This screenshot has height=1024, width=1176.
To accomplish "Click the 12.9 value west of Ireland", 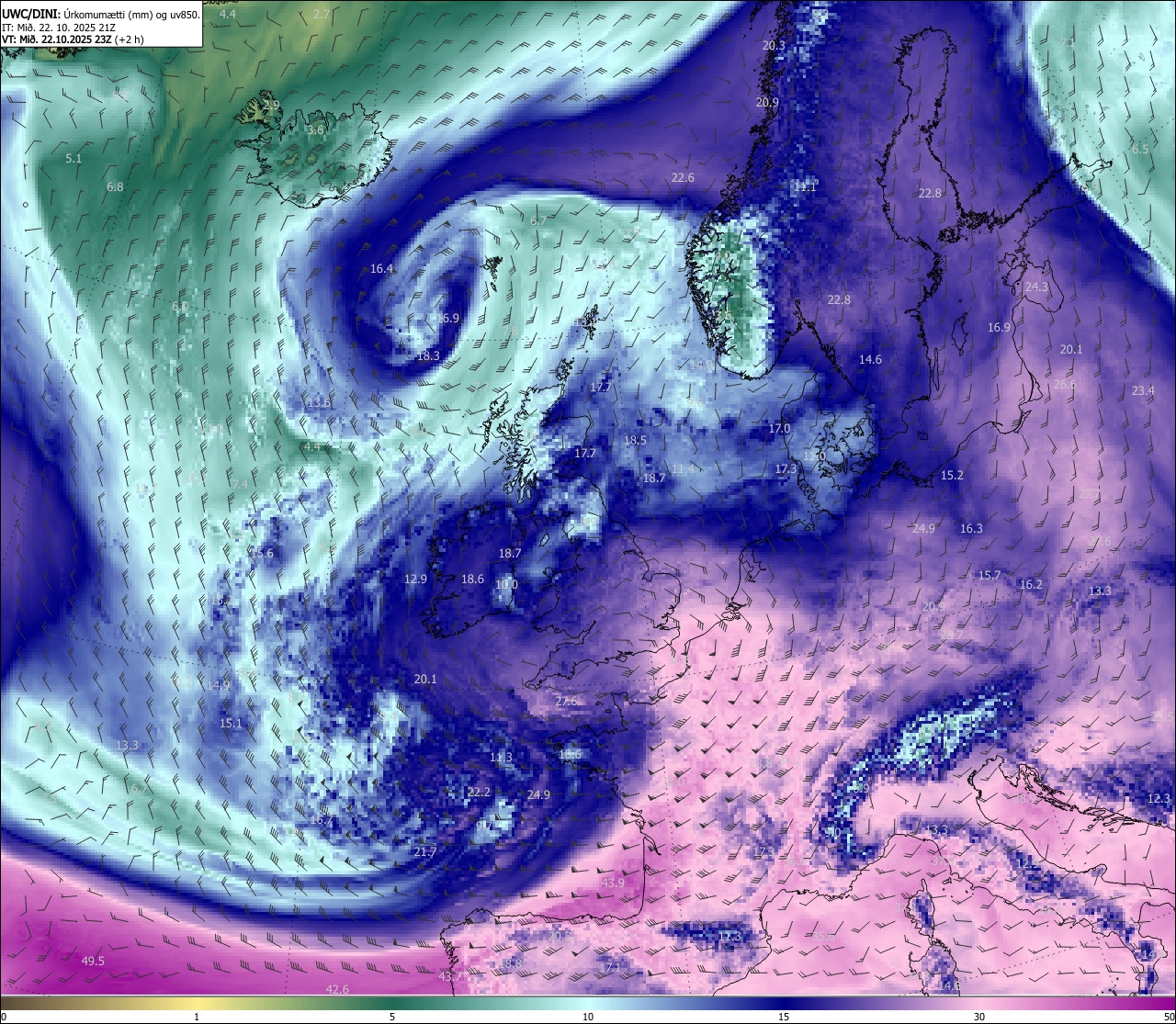I will tap(416, 580).
